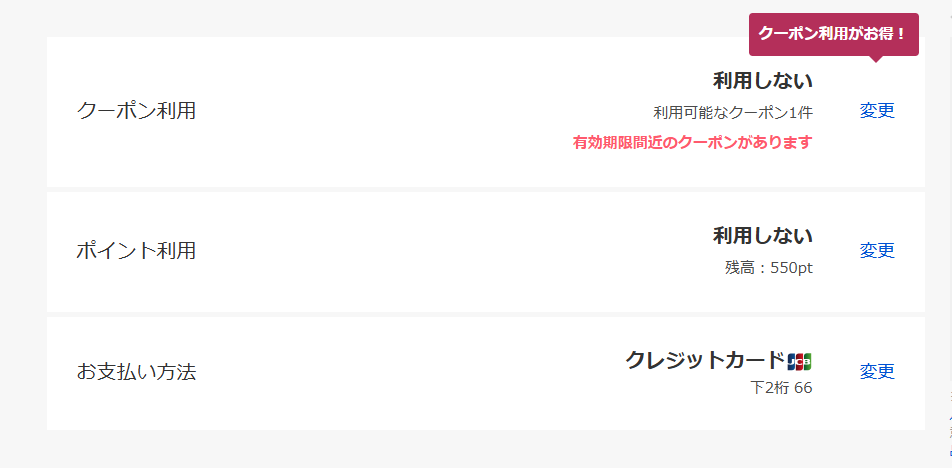Click 利用しない status in the coupon row

(x=762, y=81)
